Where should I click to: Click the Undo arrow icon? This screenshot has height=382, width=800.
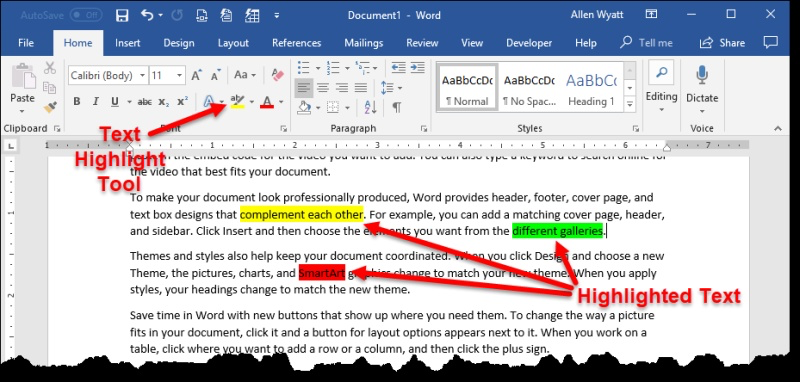pyautogui.click(x=147, y=15)
